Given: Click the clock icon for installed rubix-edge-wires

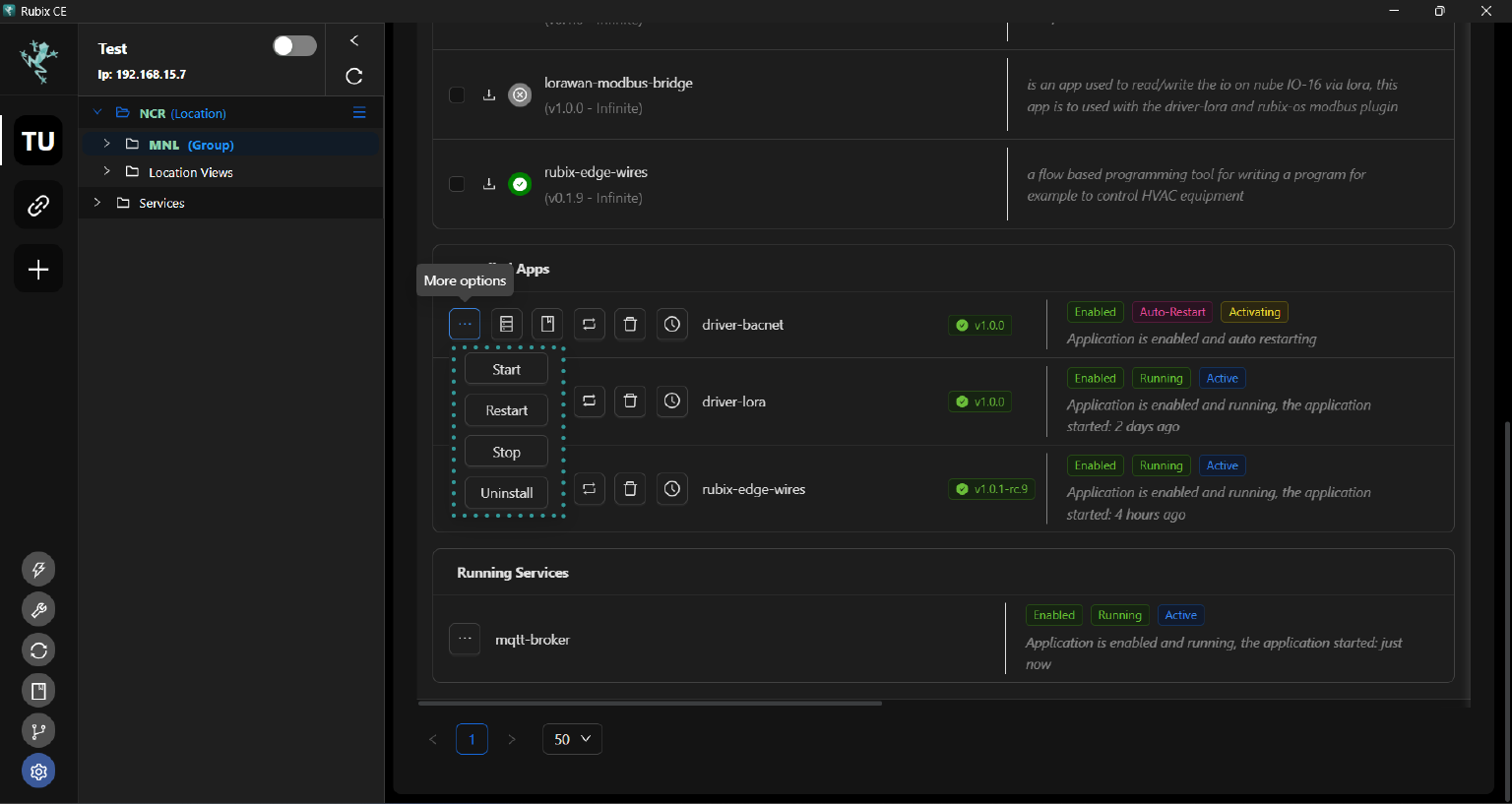Looking at the screenshot, I should [x=672, y=488].
